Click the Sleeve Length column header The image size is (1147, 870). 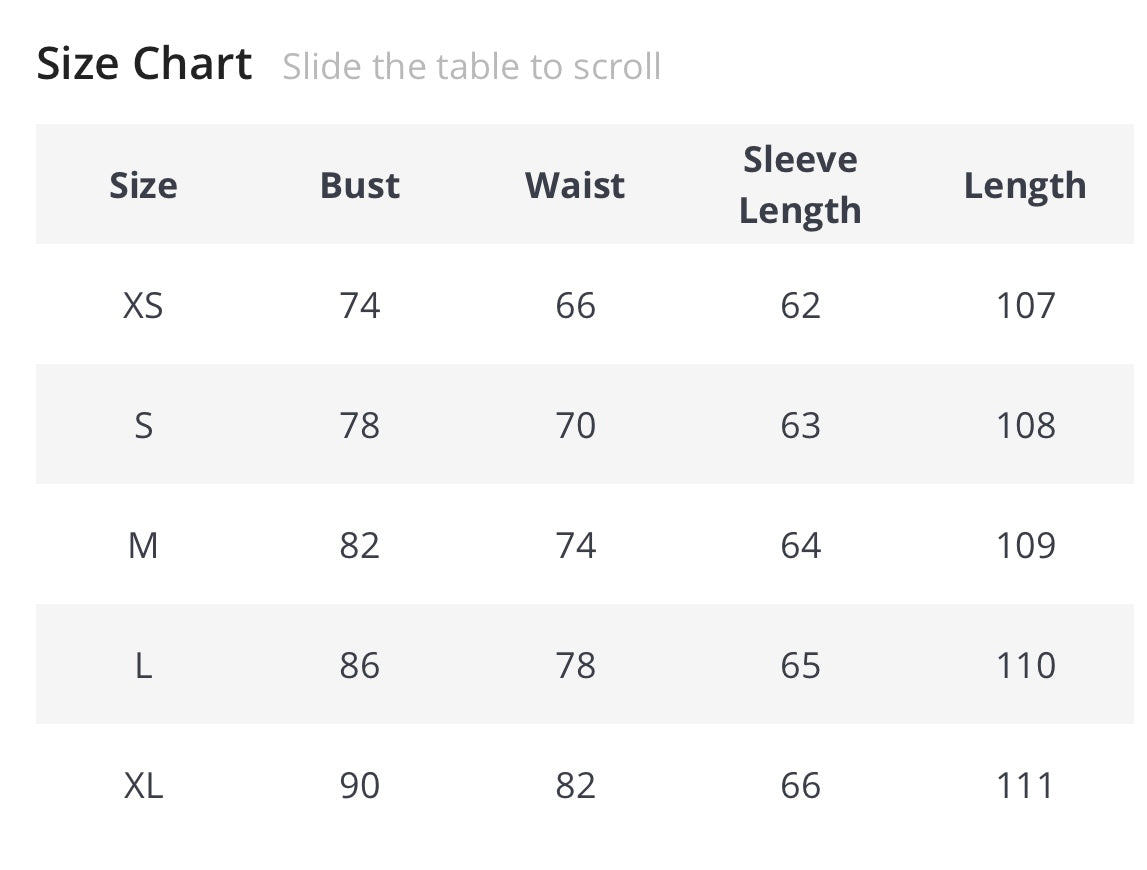click(800, 185)
